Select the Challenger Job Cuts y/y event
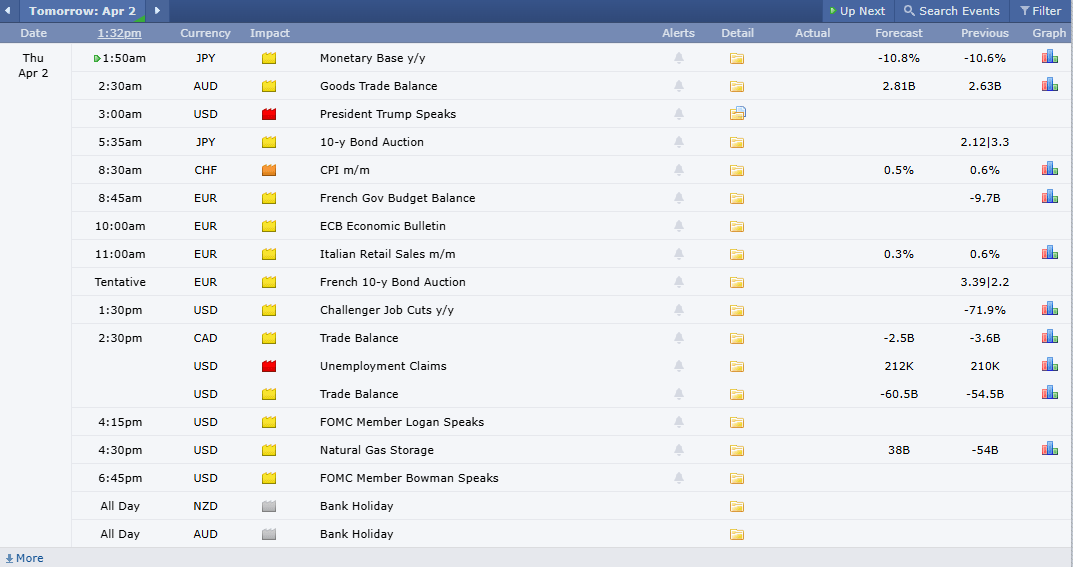This screenshot has height=567, width=1073. [x=387, y=310]
